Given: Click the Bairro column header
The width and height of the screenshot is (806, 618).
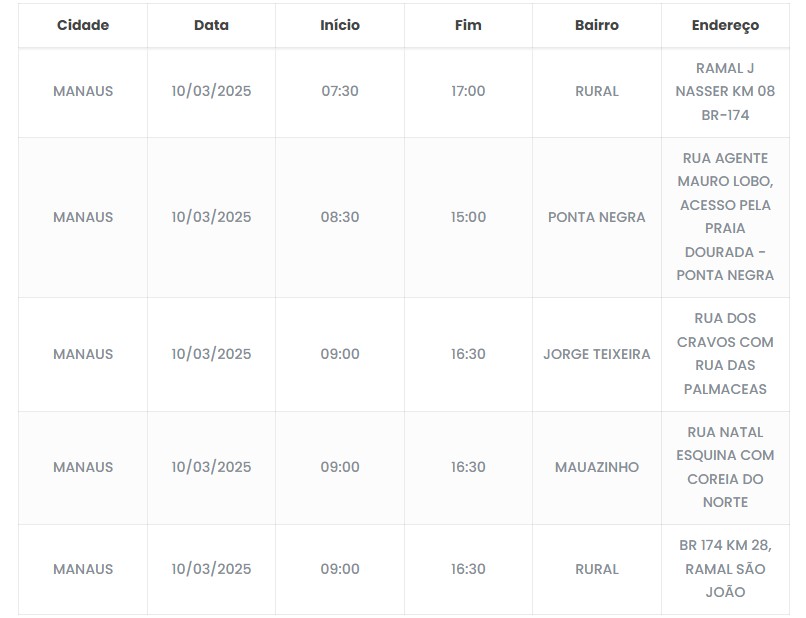Looking at the screenshot, I should click(x=597, y=25).
